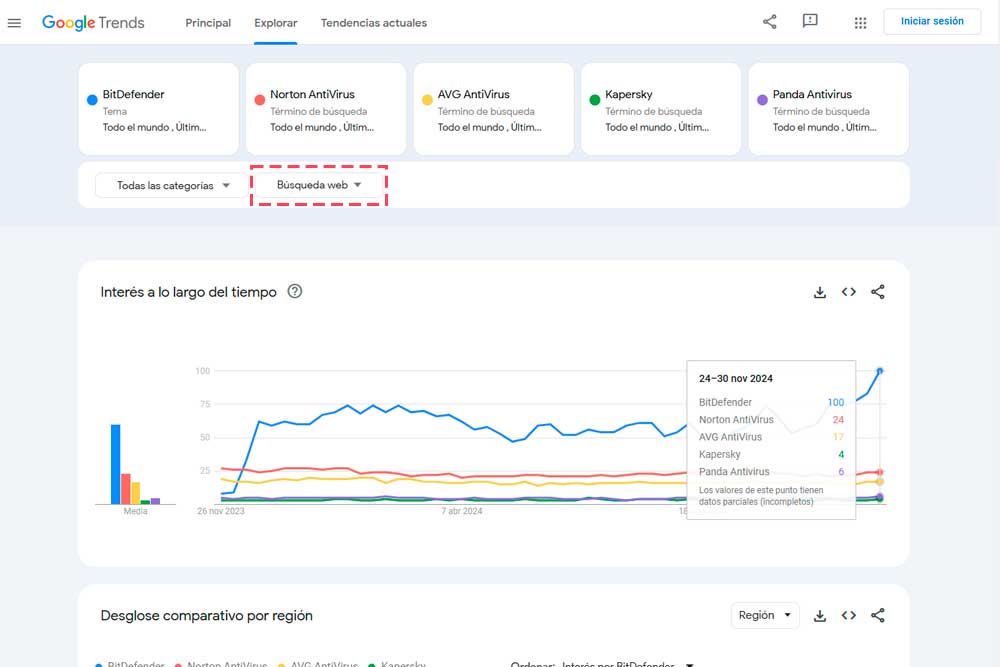Edit the Kapersky term card title

click(x=629, y=94)
